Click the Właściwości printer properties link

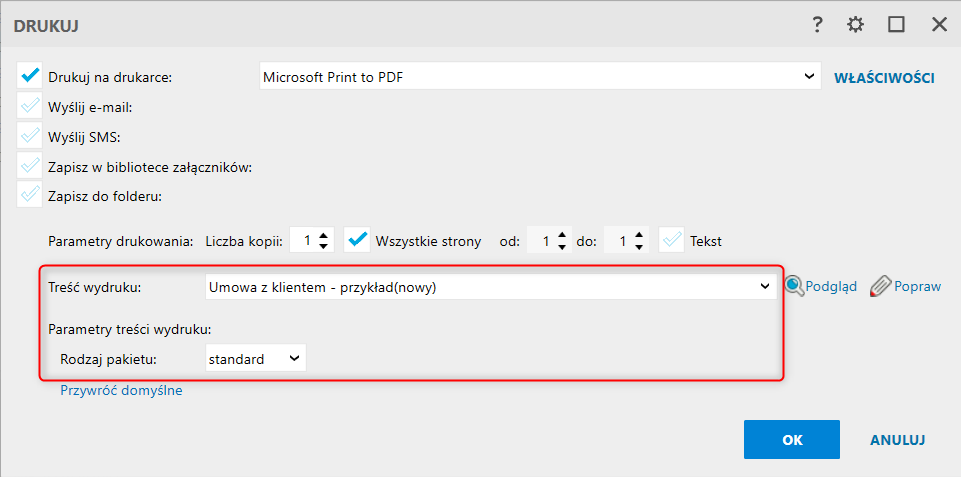coord(884,77)
